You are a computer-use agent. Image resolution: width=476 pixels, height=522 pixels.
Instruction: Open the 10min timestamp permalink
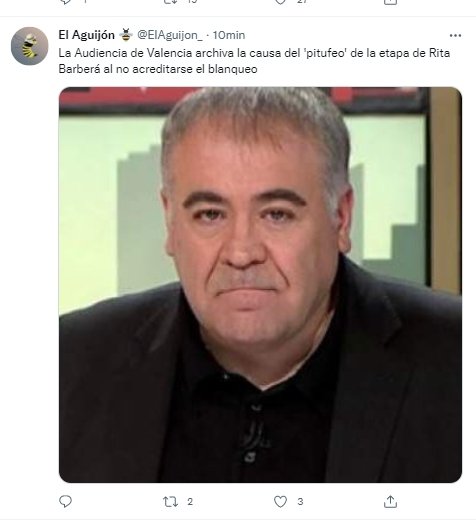[x=229, y=35]
